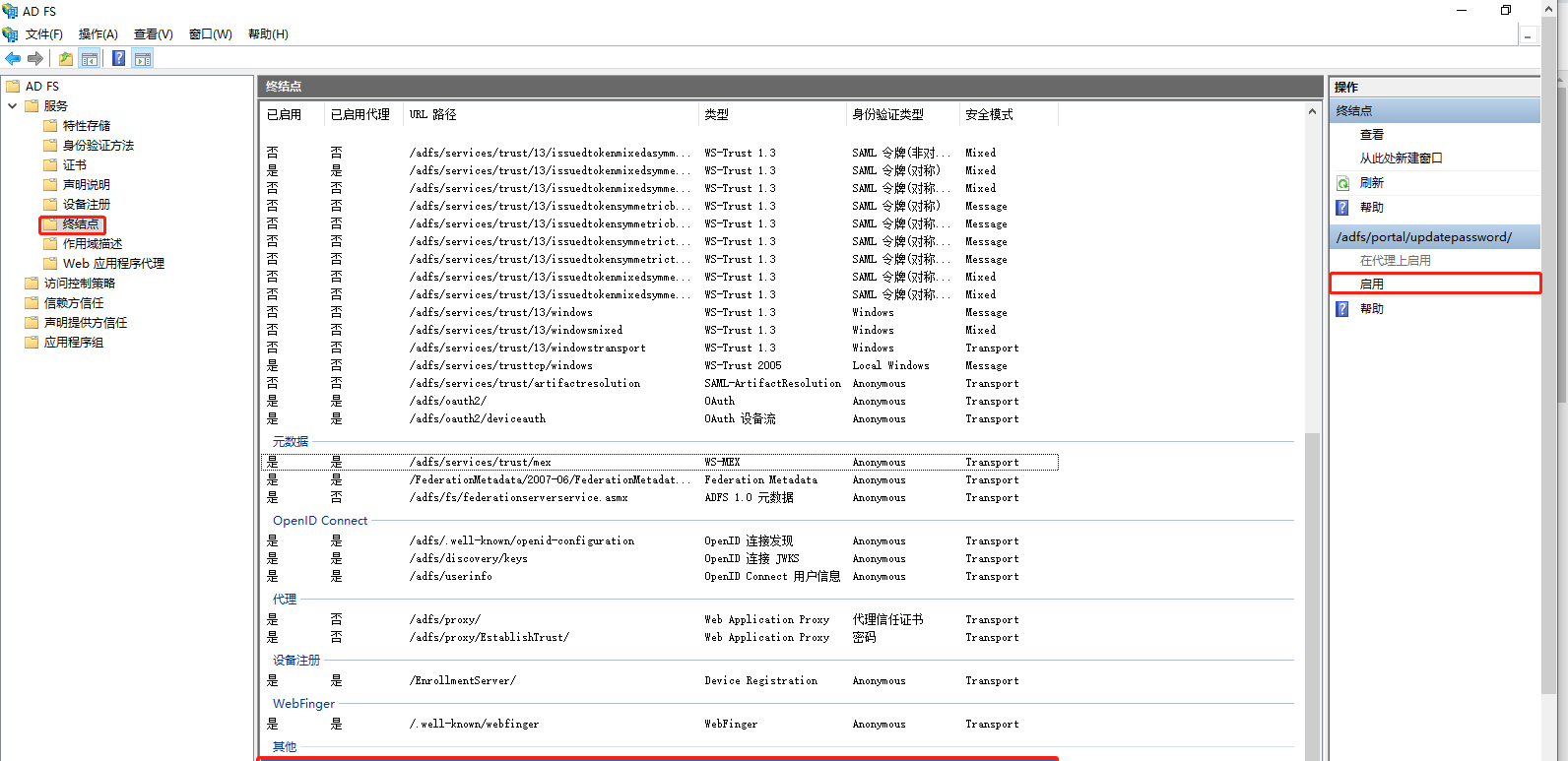Click 查看 in the actions pane

(x=1372, y=135)
